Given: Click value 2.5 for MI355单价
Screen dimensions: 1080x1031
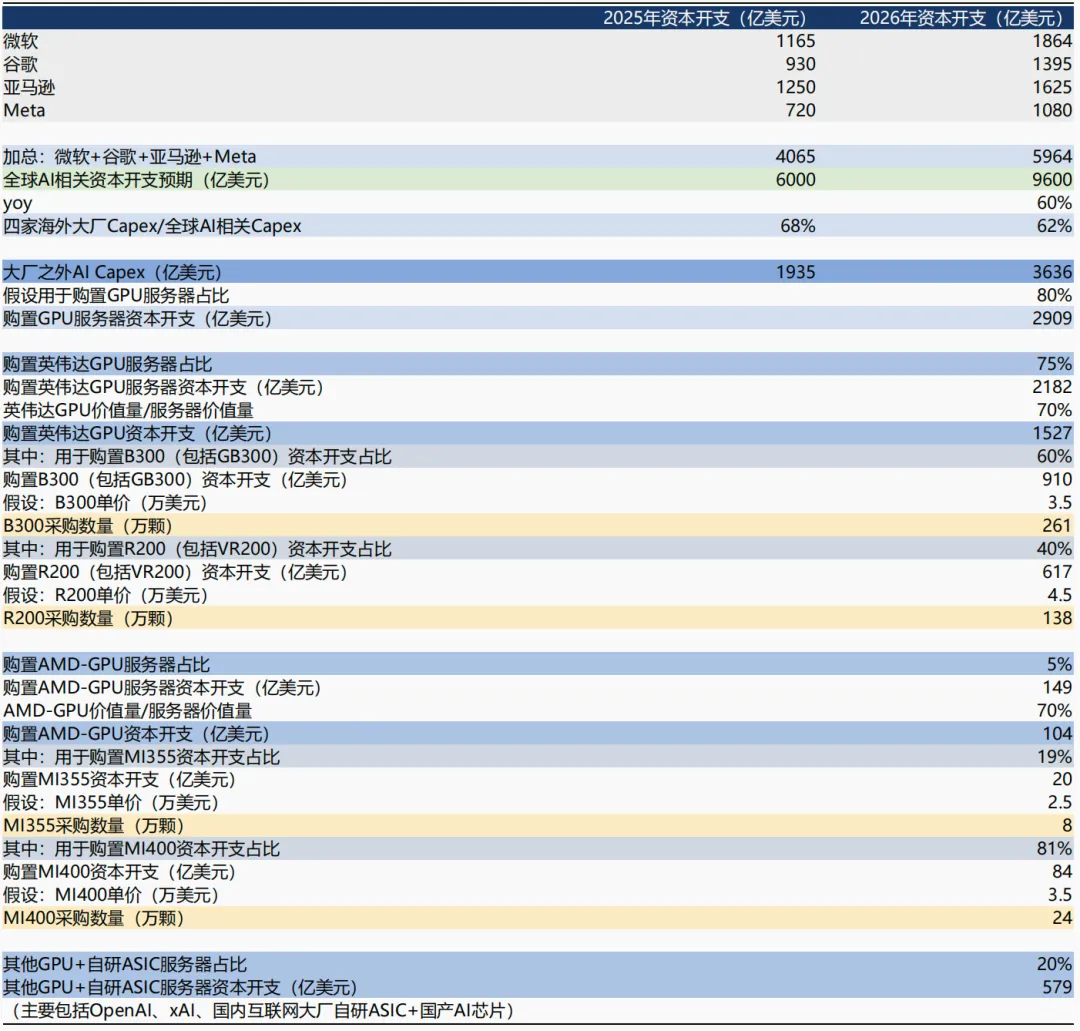Looking at the screenshot, I should pyautogui.click(x=1059, y=802).
